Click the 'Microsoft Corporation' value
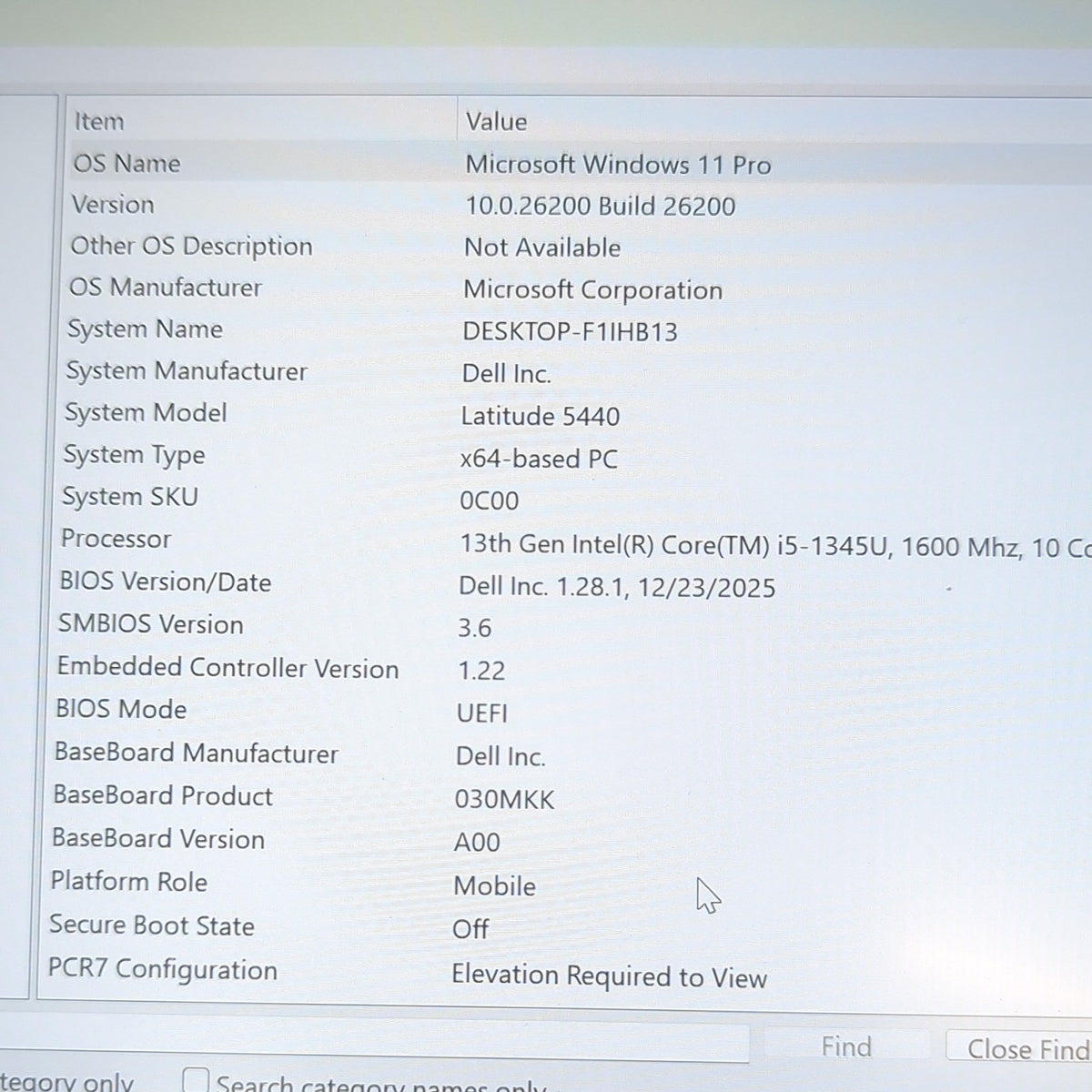This screenshot has width=1092, height=1092. tap(593, 289)
